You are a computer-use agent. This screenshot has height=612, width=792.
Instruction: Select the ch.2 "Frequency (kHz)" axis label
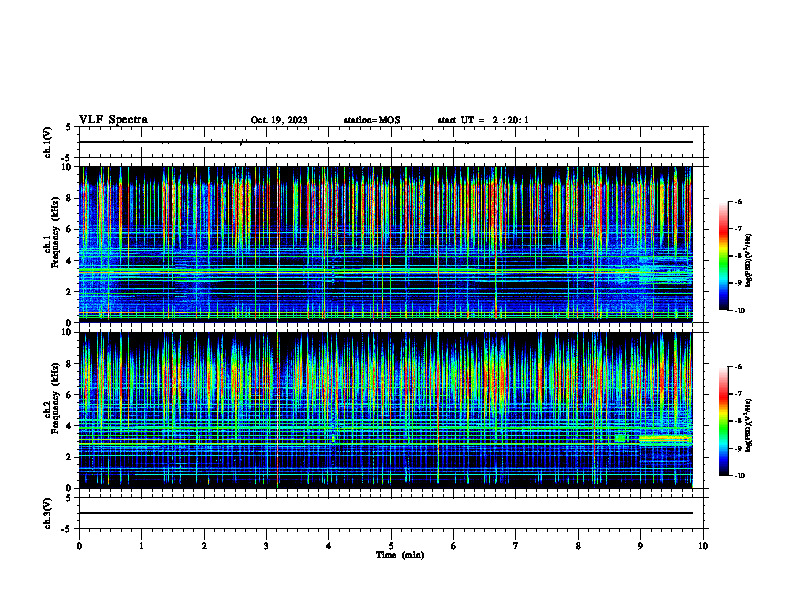click(55, 398)
